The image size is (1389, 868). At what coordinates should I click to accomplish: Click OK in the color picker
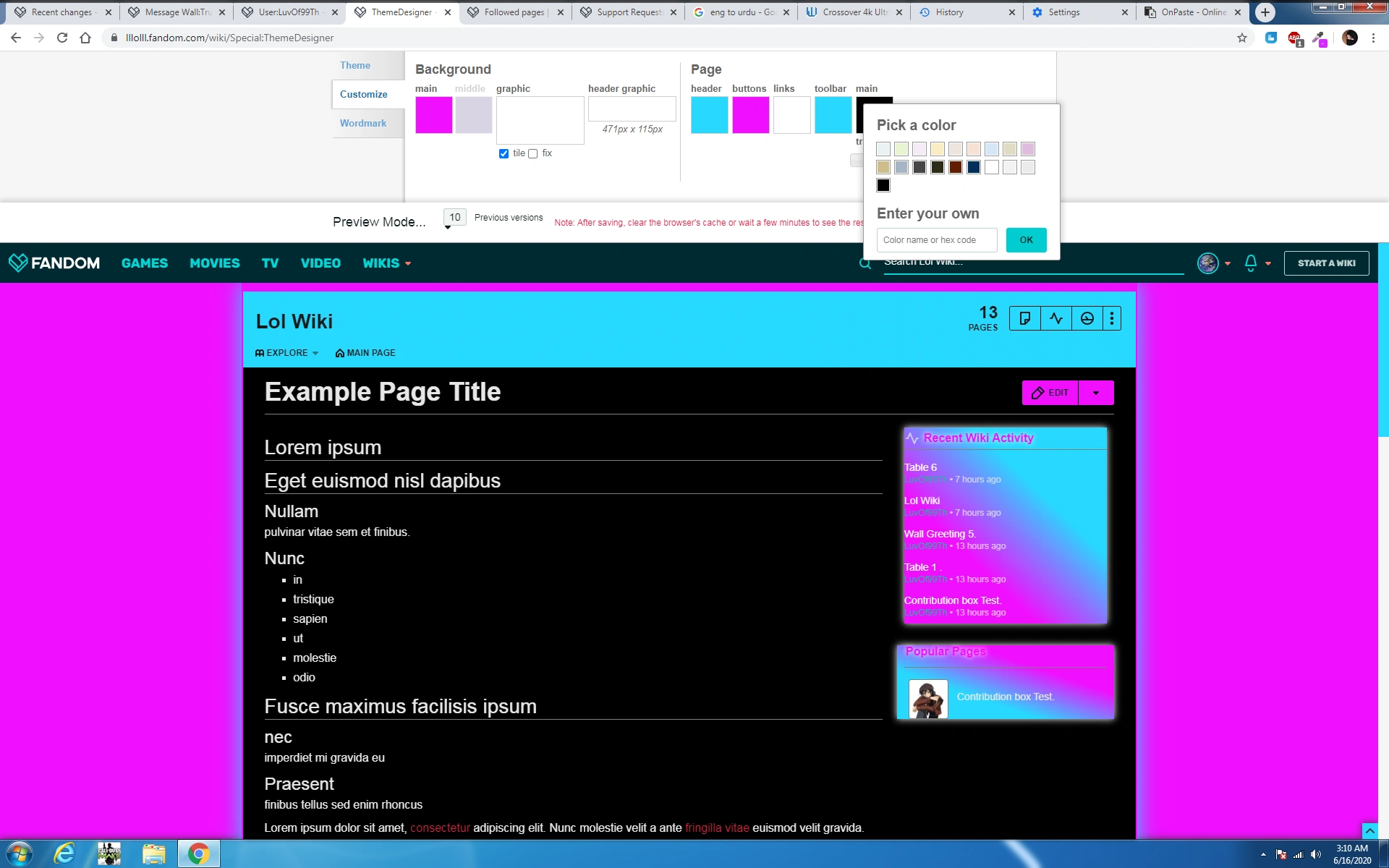click(1025, 240)
